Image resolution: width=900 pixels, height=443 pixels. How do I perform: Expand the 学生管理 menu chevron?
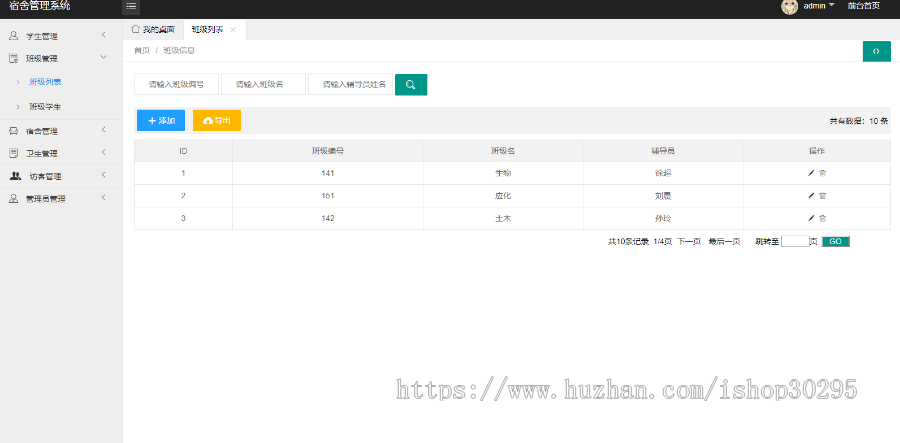(x=103, y=35)
